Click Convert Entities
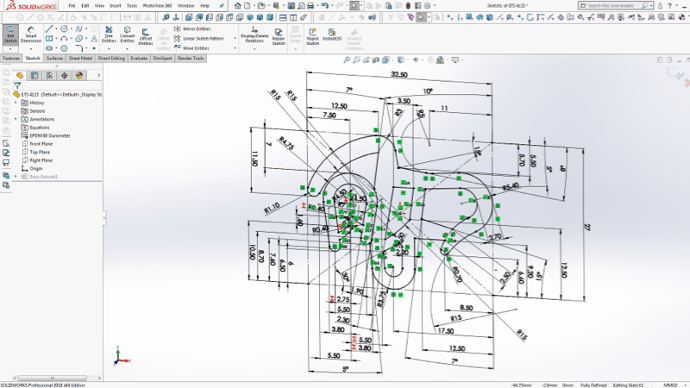The image size is (690, 388). click(127, 34)
